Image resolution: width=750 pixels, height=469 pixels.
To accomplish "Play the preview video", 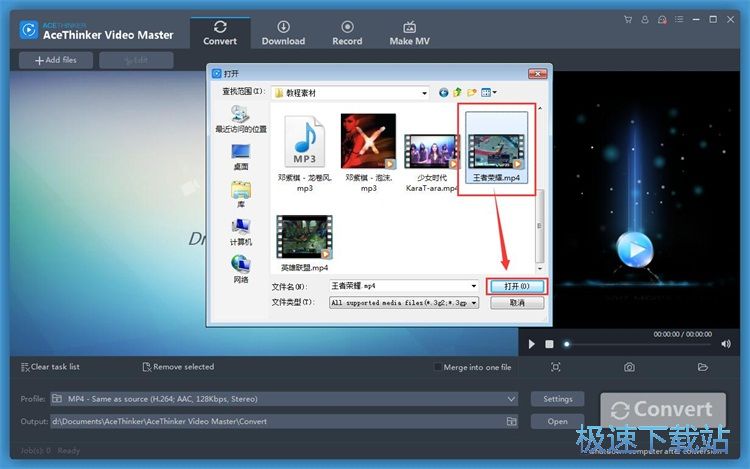I will tap(531, 344).
